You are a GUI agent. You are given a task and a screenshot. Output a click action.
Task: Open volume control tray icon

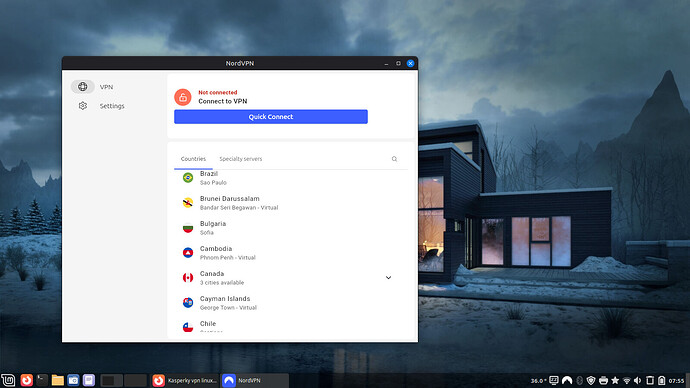coord(638,381)
